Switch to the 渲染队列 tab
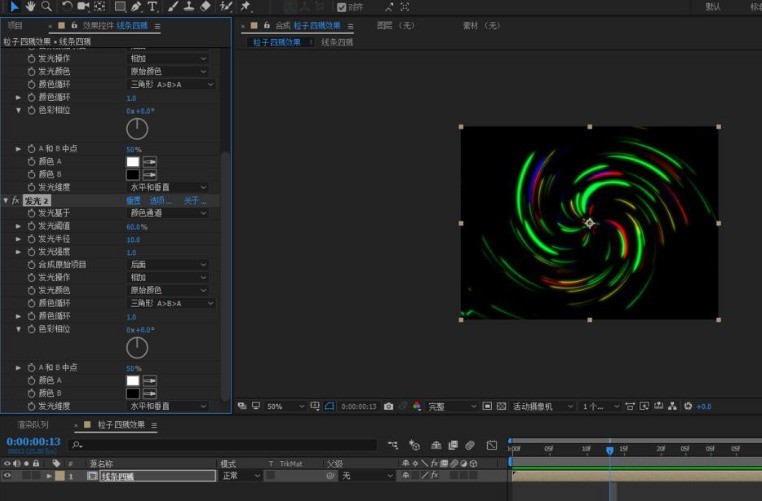762x501 pixels. 33,424
